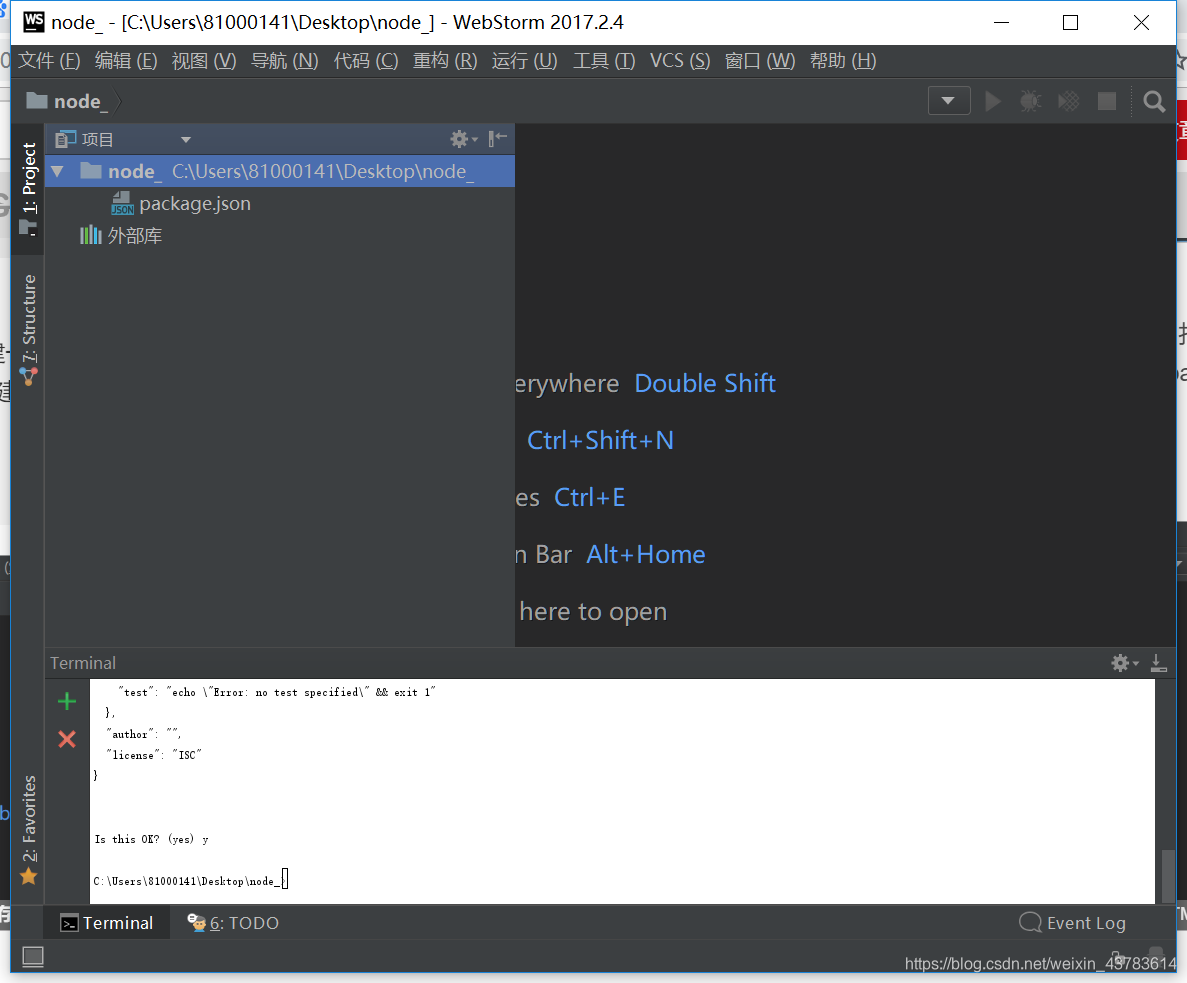Open project panel gear settings
Viewport: 1187px width, 983px height.
(463, 139)
